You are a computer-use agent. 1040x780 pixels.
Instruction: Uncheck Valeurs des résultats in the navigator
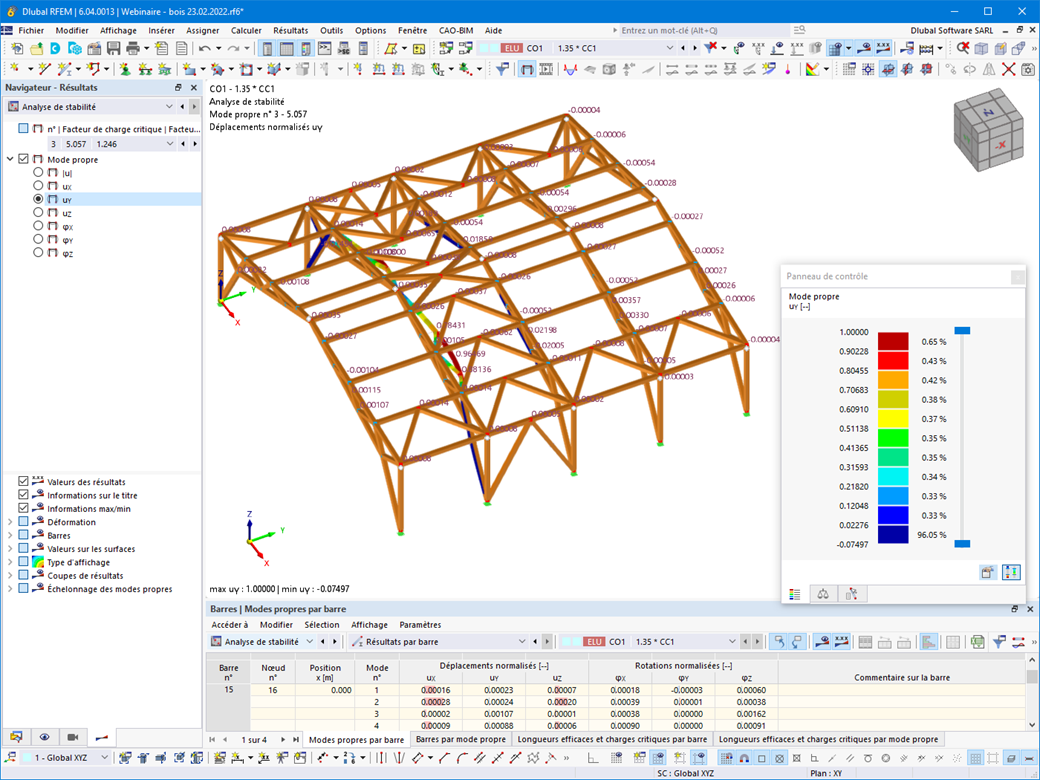coord(24,481)
